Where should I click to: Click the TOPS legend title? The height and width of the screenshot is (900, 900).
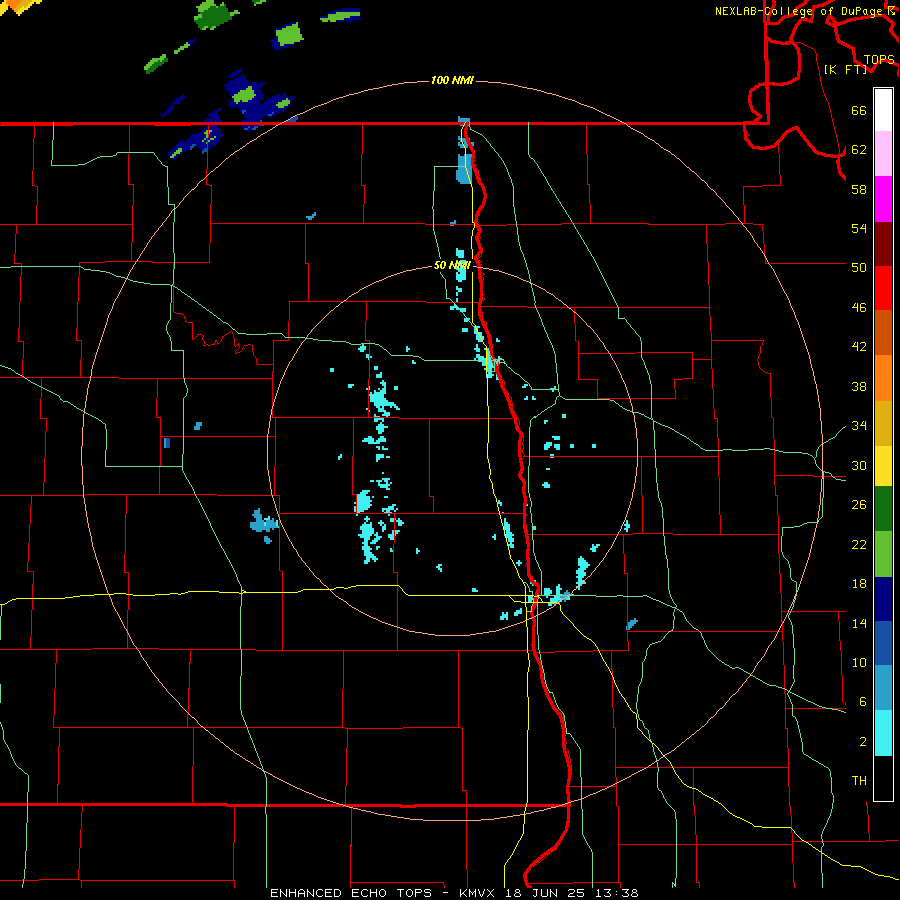[879, 60]
